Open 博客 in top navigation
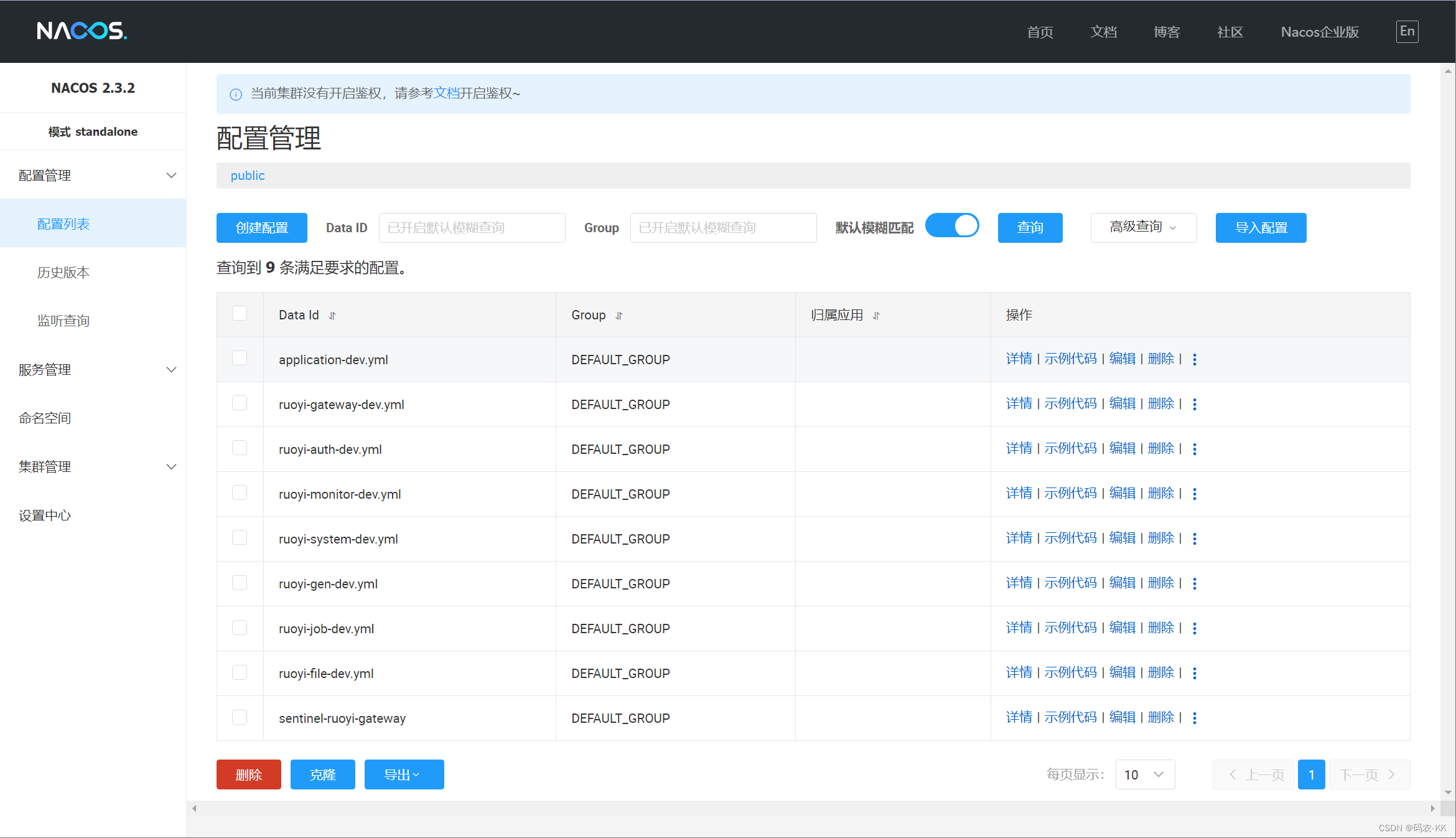This screenshot has width=1456, height=838. click(1167, 32)
